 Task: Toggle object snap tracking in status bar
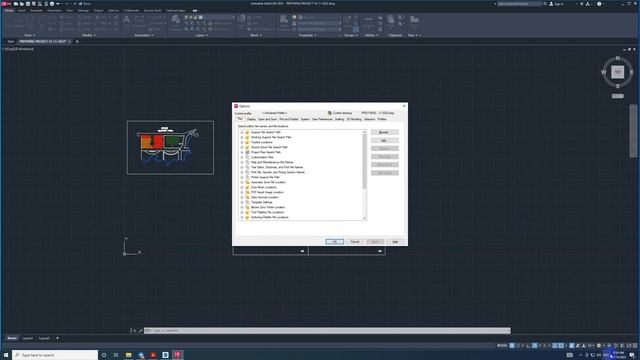point(555,346)
